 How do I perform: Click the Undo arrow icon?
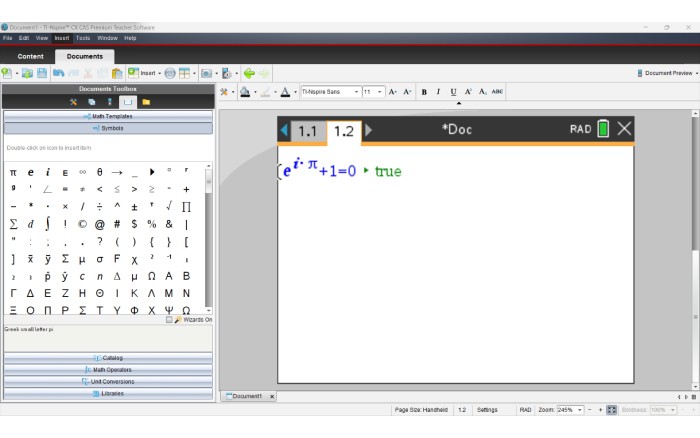tap(59, 73)
